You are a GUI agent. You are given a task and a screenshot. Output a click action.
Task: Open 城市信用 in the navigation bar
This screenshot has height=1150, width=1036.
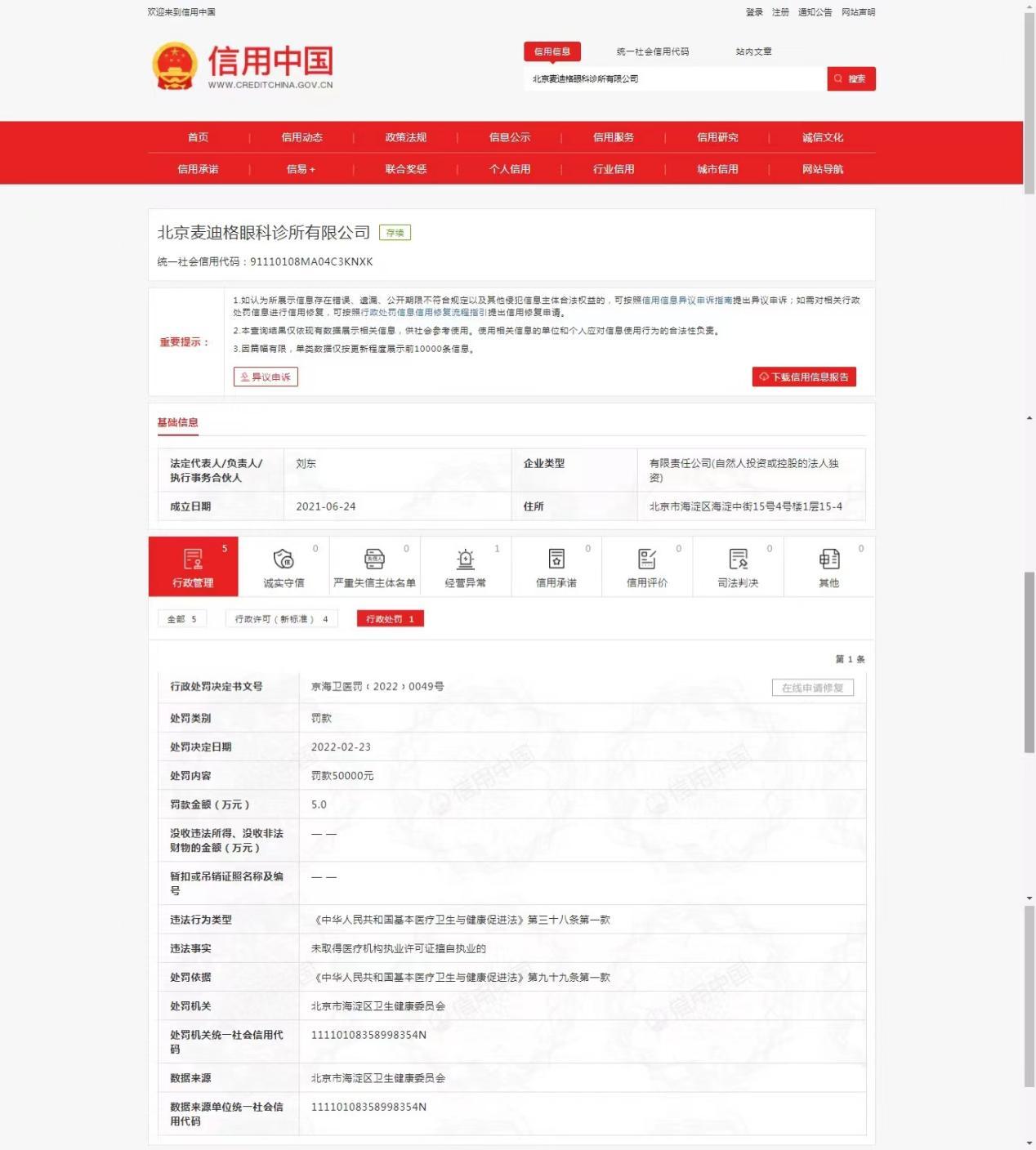[717, 169]
